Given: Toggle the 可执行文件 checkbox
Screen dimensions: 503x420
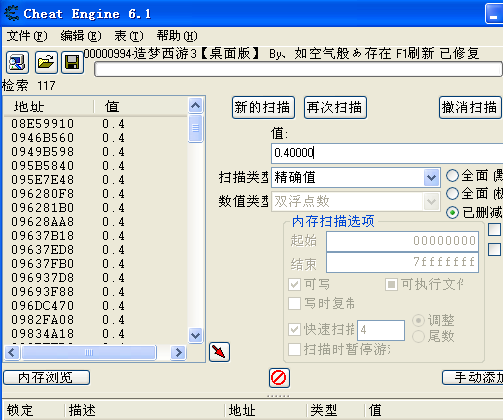Looking at the screenshot, I should tap(391, 284).
